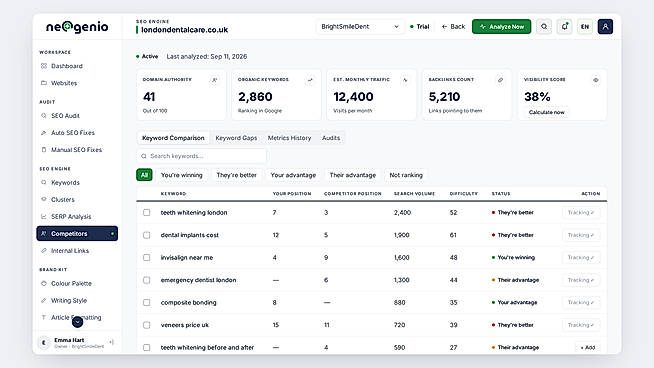Filter by They're better
Image resolution: width=654 pixels, height=368 pixels.
[x=236, y=175]
